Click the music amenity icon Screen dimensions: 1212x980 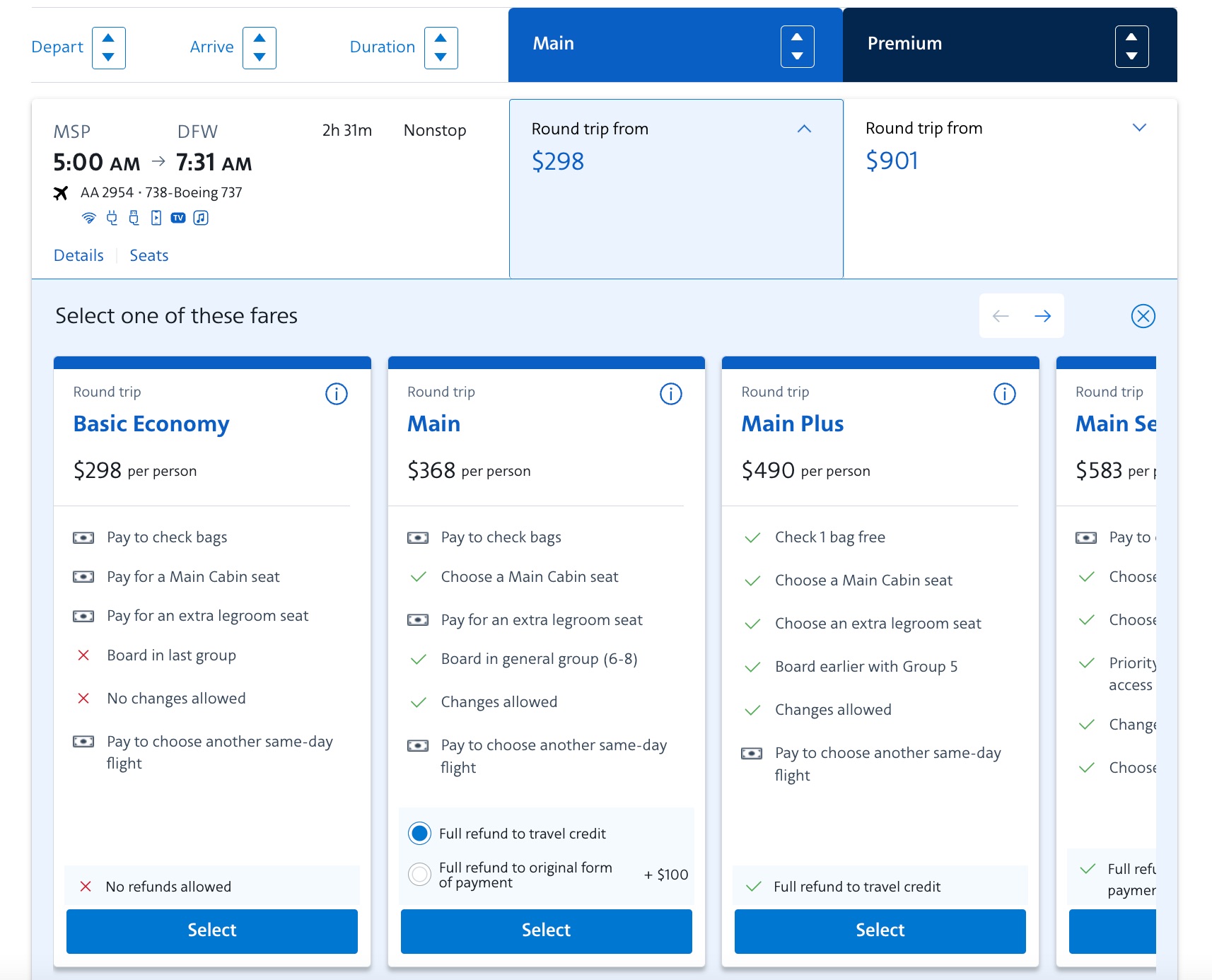pos(202,217)
